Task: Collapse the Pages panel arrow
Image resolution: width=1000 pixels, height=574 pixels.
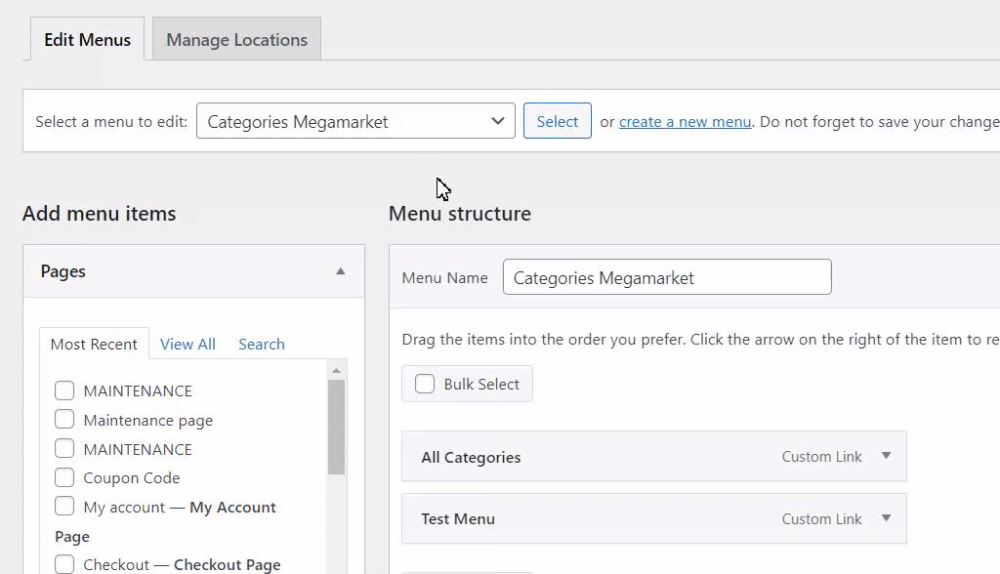Action: coord(340,272)
